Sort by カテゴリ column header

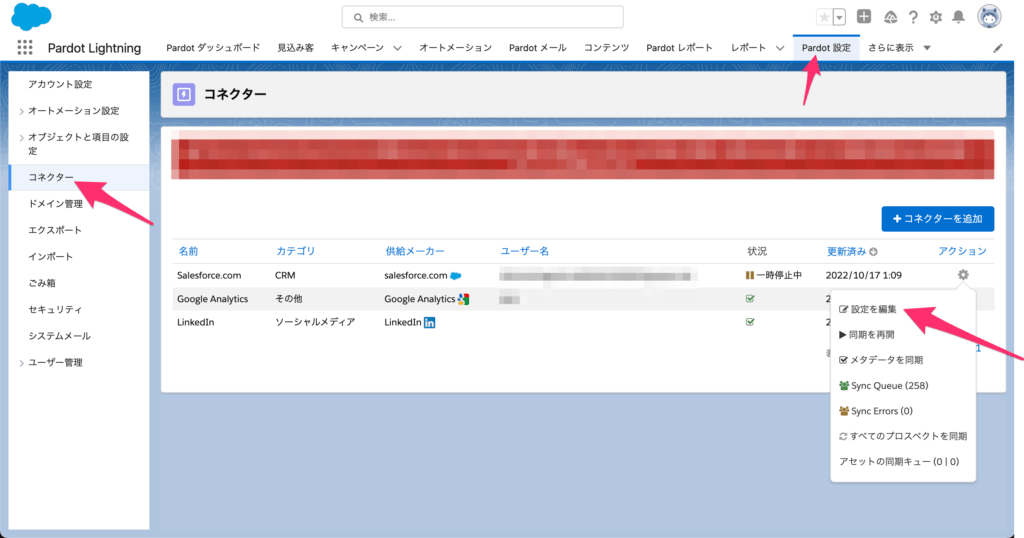[x=295, y=251]
